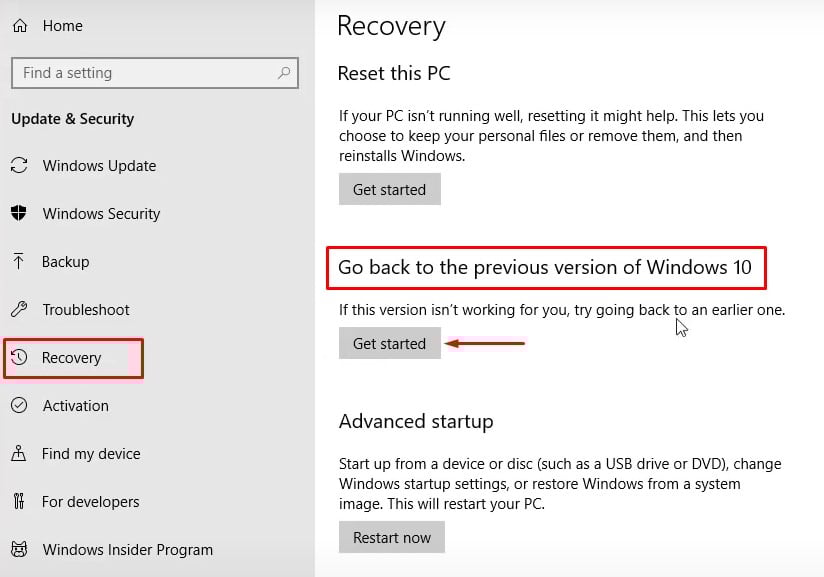Switch to the Backup settings page
This screenshot has width=824, height=577.
point(66,262)
